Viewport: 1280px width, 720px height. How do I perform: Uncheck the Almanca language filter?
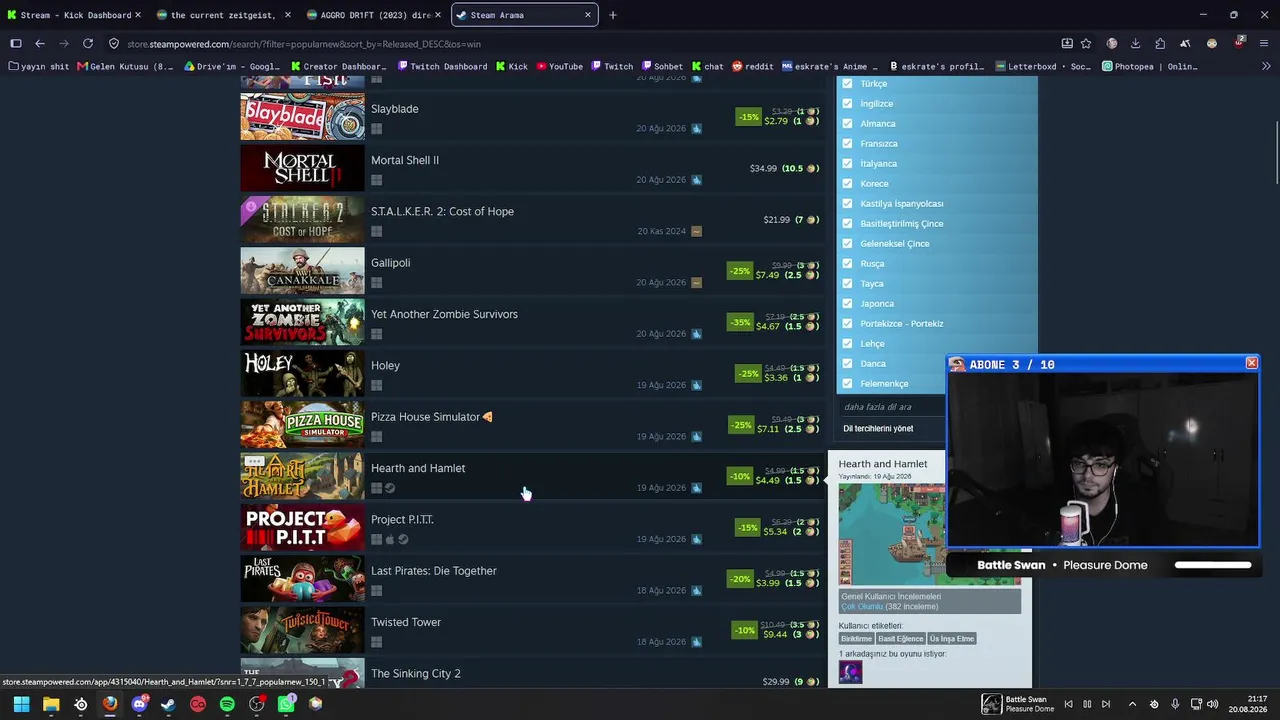(847, 124)
